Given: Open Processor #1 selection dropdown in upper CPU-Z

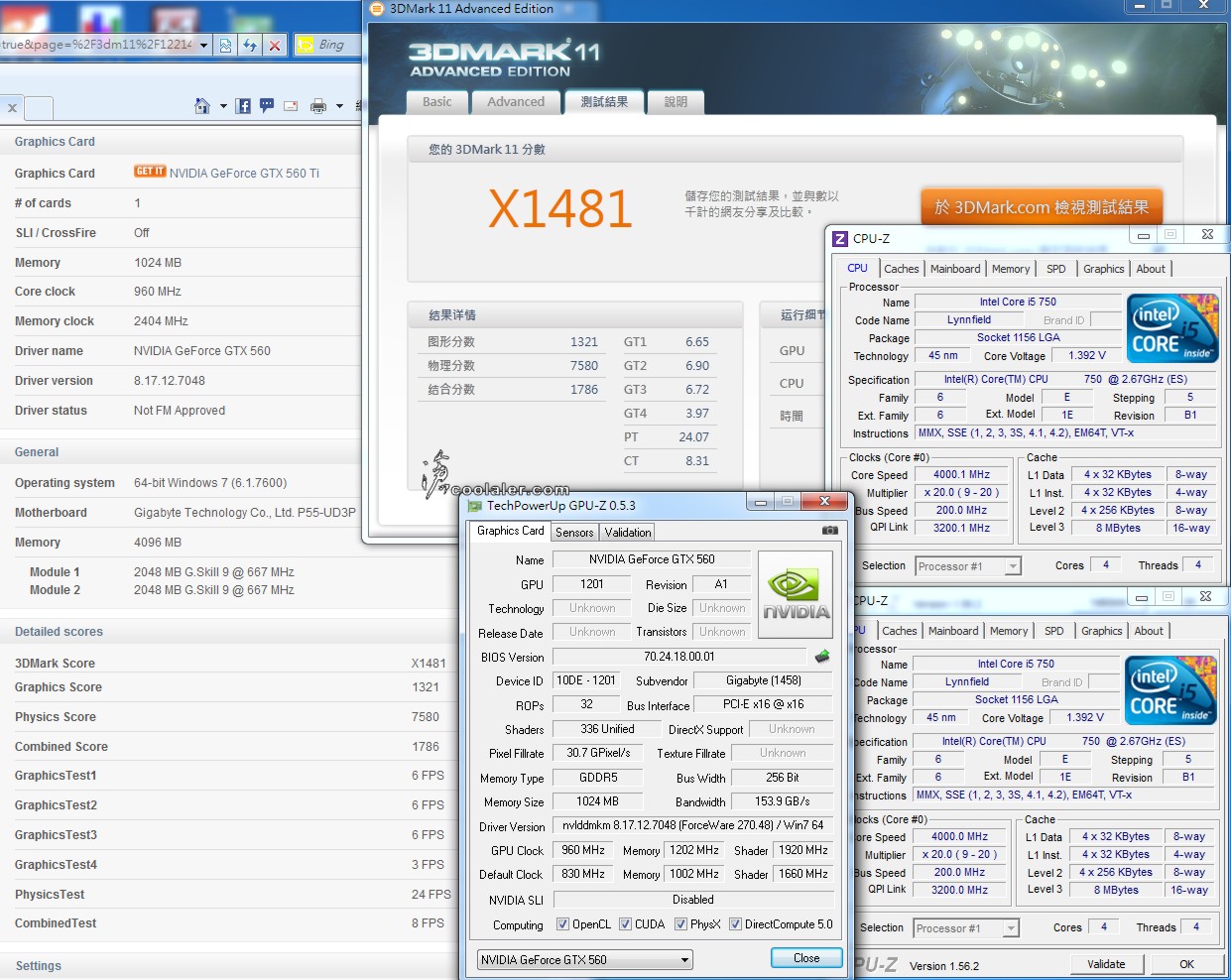Looking at the screenshot, I should (x=1013, y=566).
